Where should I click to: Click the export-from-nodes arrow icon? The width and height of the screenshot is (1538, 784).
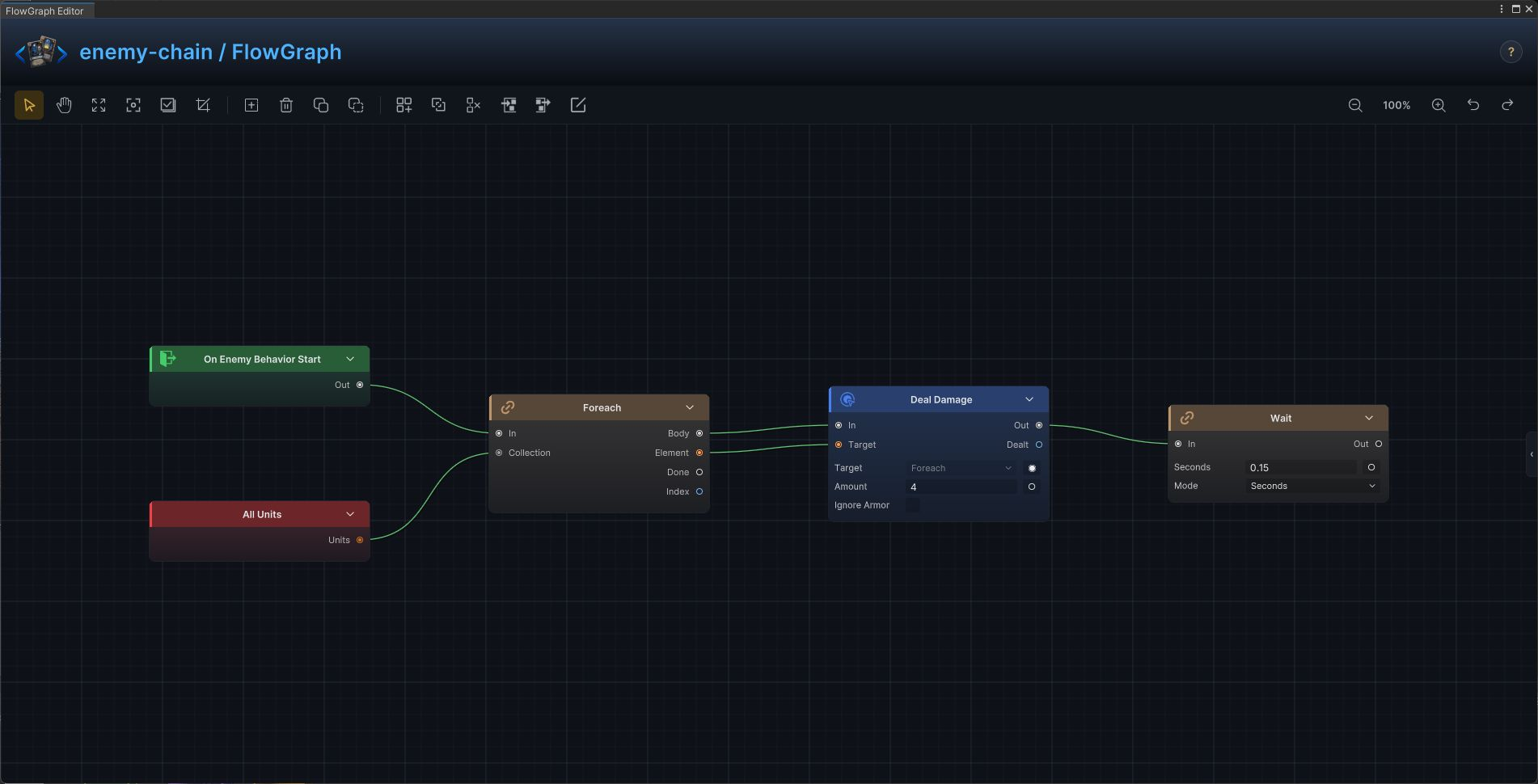[x=543, y=105]
